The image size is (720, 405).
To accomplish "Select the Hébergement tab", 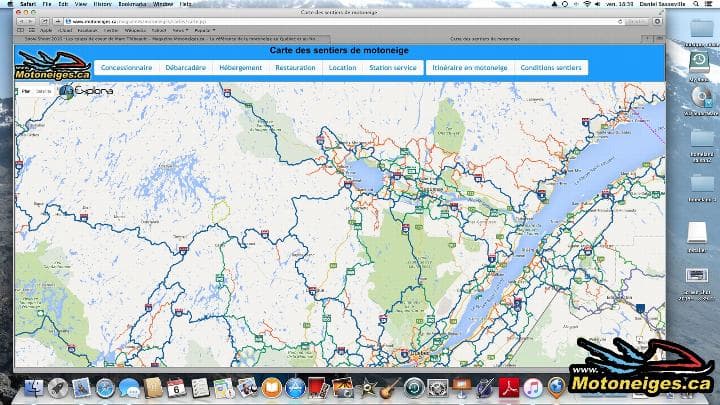I will point(241,68).
